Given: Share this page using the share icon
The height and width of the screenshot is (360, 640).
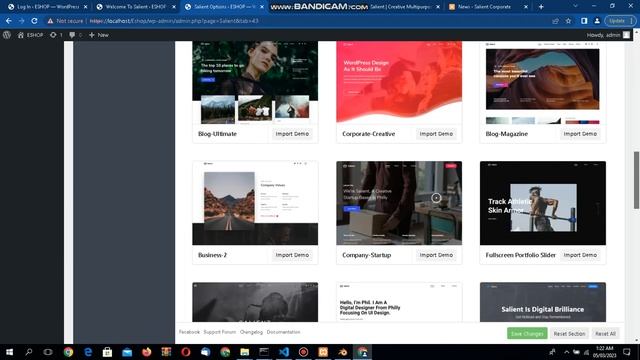Looking at the screenshot, I should pyautogui.click(x=556, y=21).
